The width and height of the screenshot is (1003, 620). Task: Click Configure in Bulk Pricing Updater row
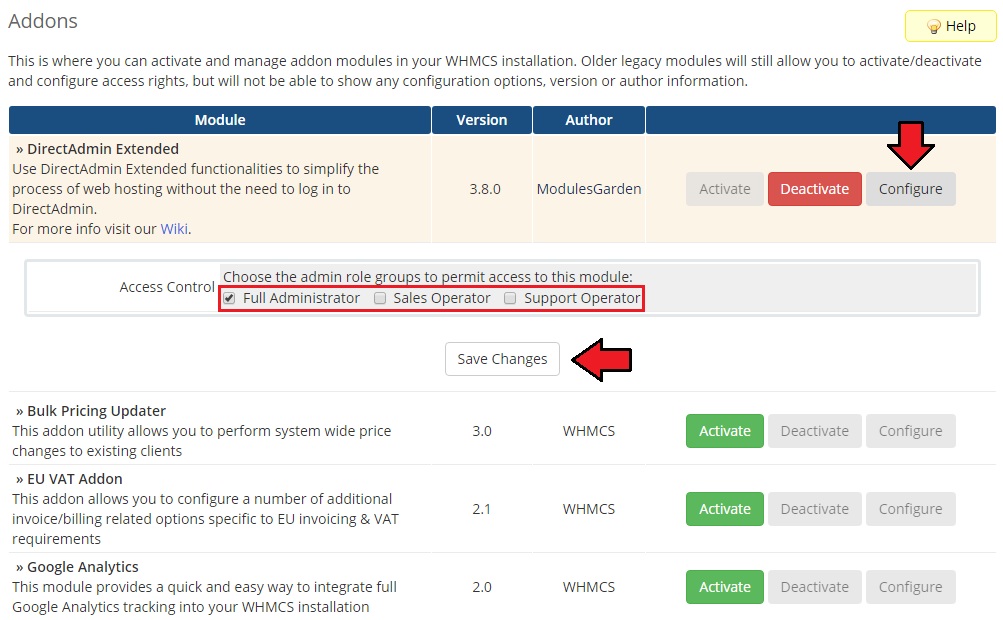tap(910, 431)
